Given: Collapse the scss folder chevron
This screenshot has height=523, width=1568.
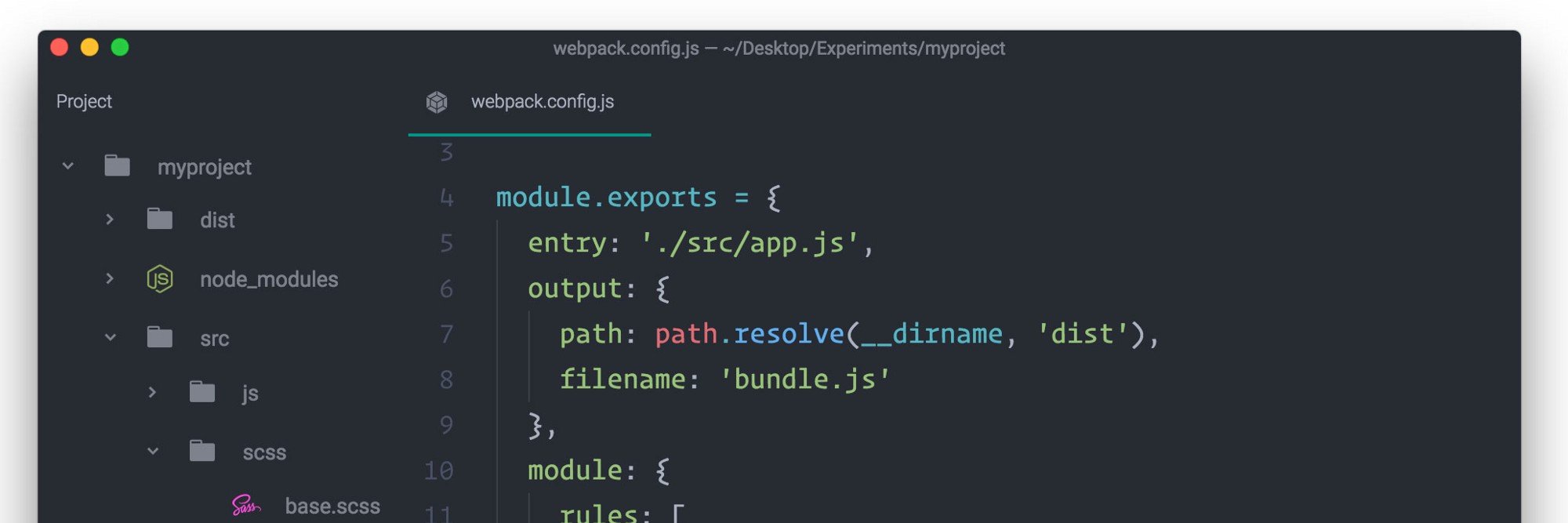Looking at the screenshot, I should (153, 451).
